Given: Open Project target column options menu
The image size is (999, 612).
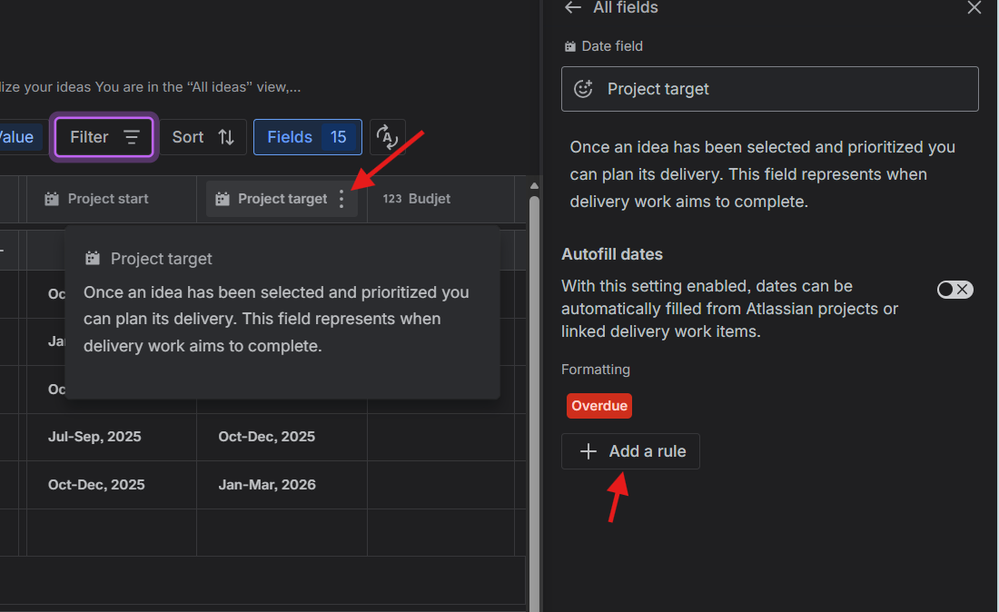Looking at the screenshot, I should [341, 199].
